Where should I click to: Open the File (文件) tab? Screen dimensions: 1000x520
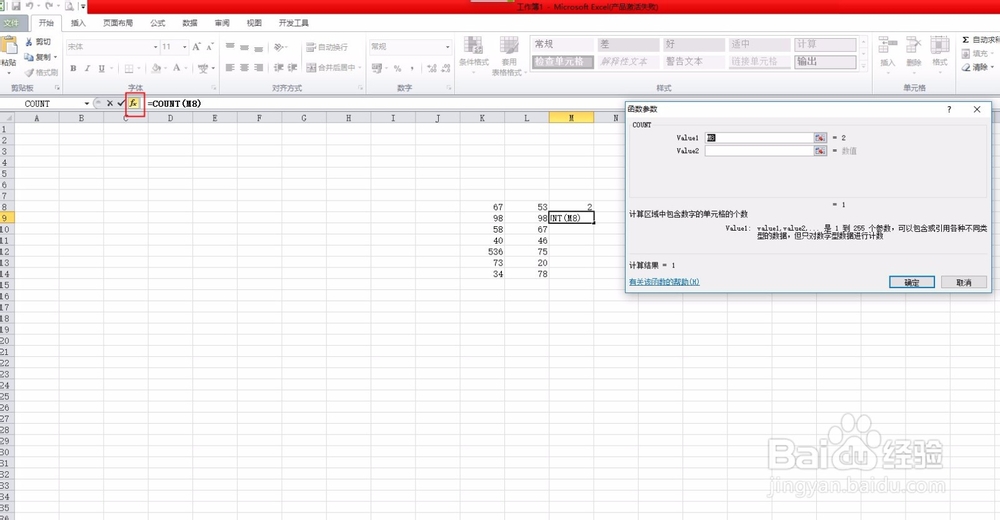(x=12, y=23)
